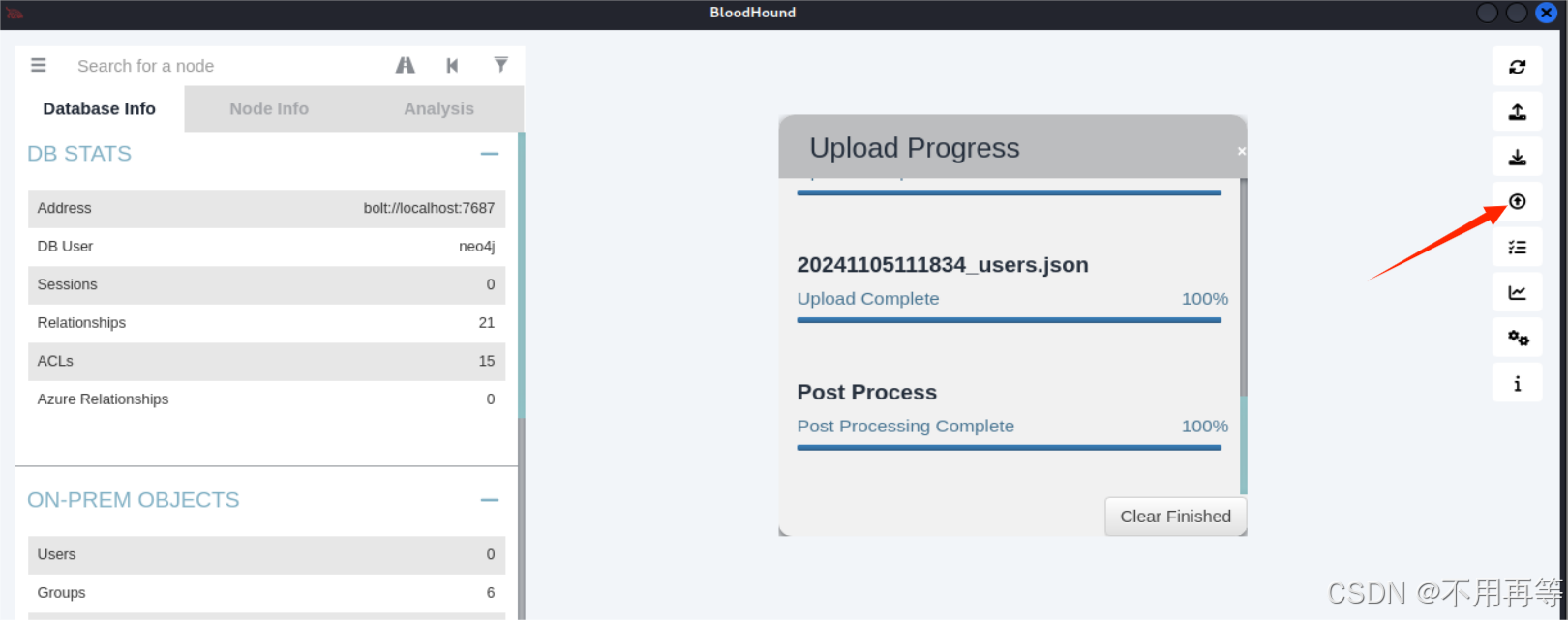Click the Search for a node field
The height and width of the screenshot is (620, 1568).
227,66
